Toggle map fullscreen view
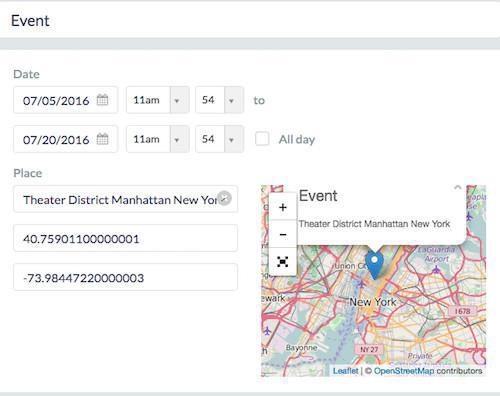 (x=283, y=262)
